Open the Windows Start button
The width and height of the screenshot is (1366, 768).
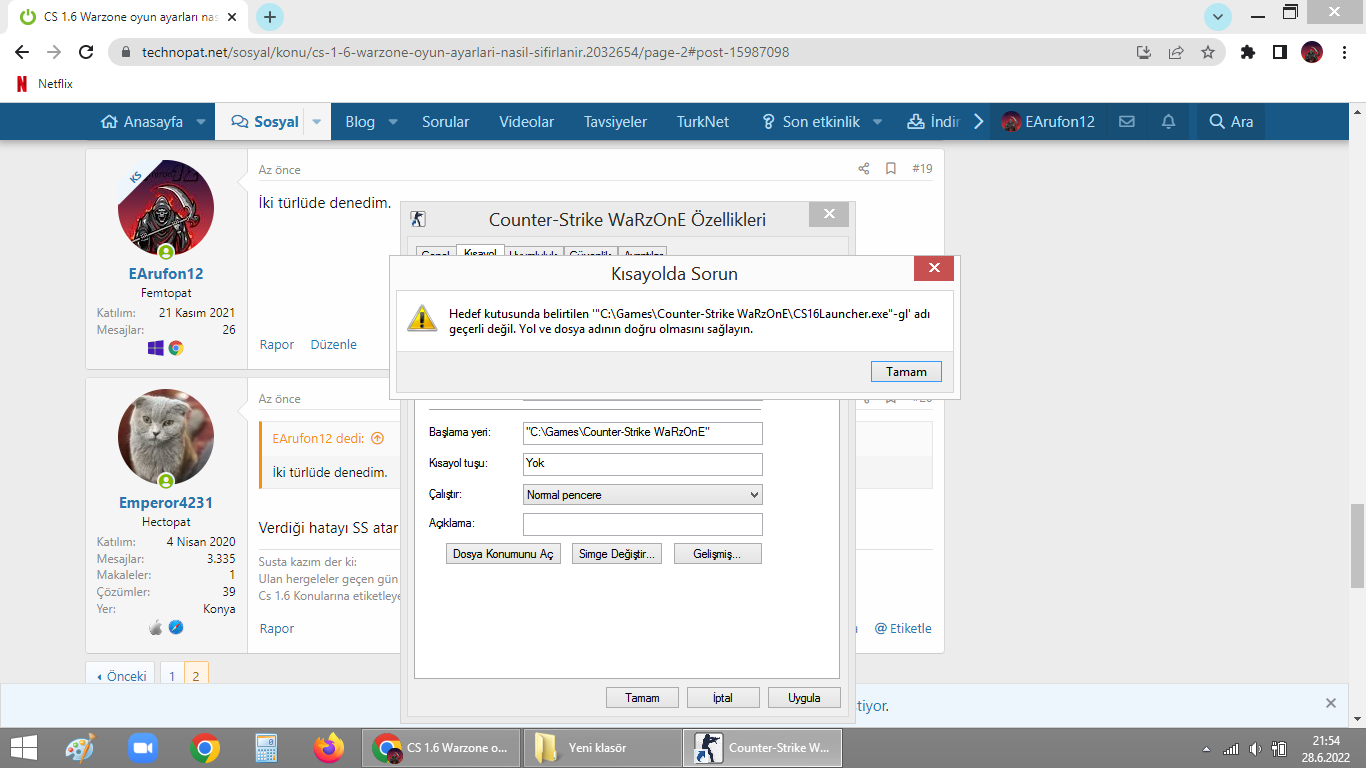coord(23,748)
